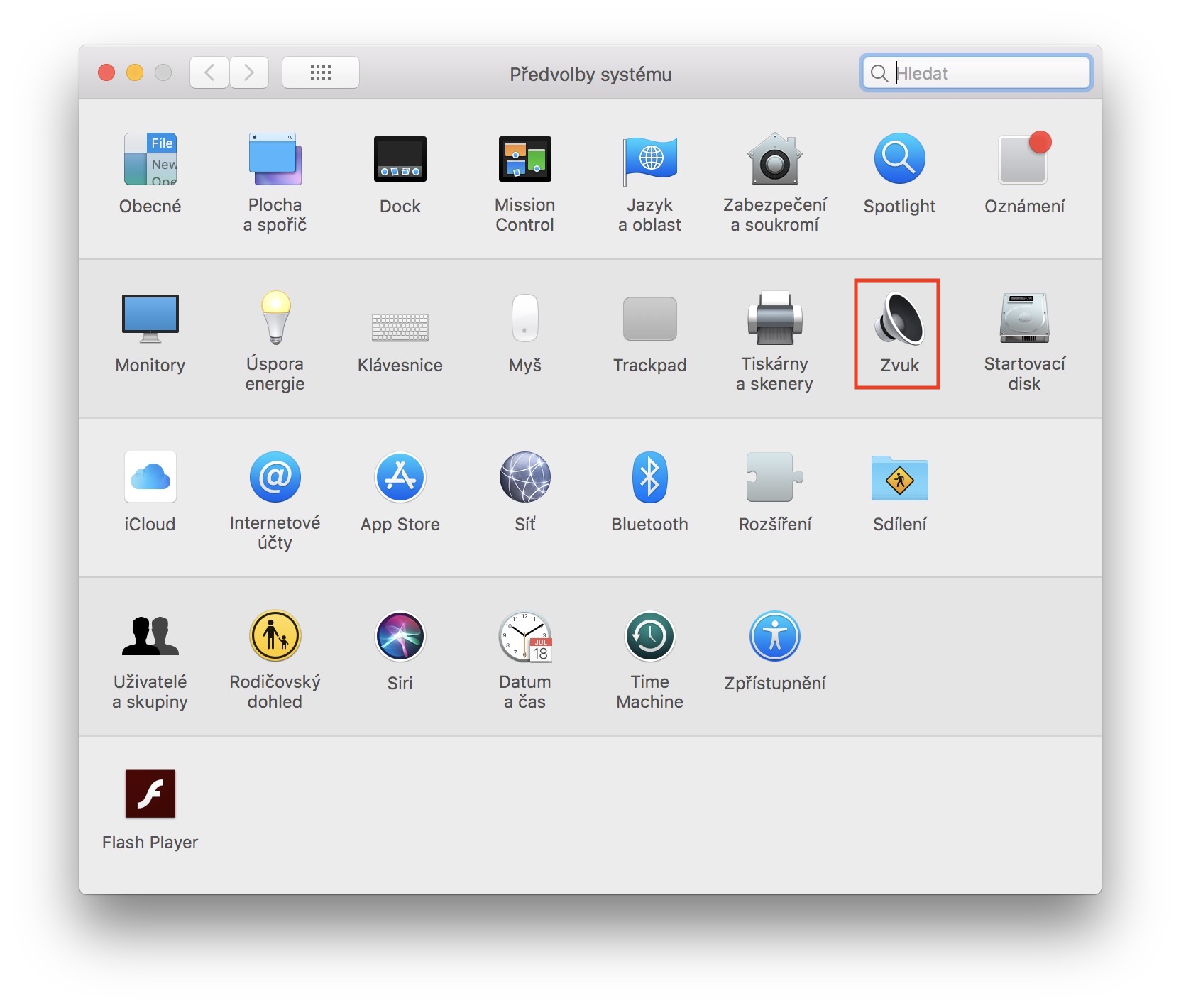Minimize the window with yellow button
Image resolution: width=1181 pixels, height=1008 pixels.
135,72
